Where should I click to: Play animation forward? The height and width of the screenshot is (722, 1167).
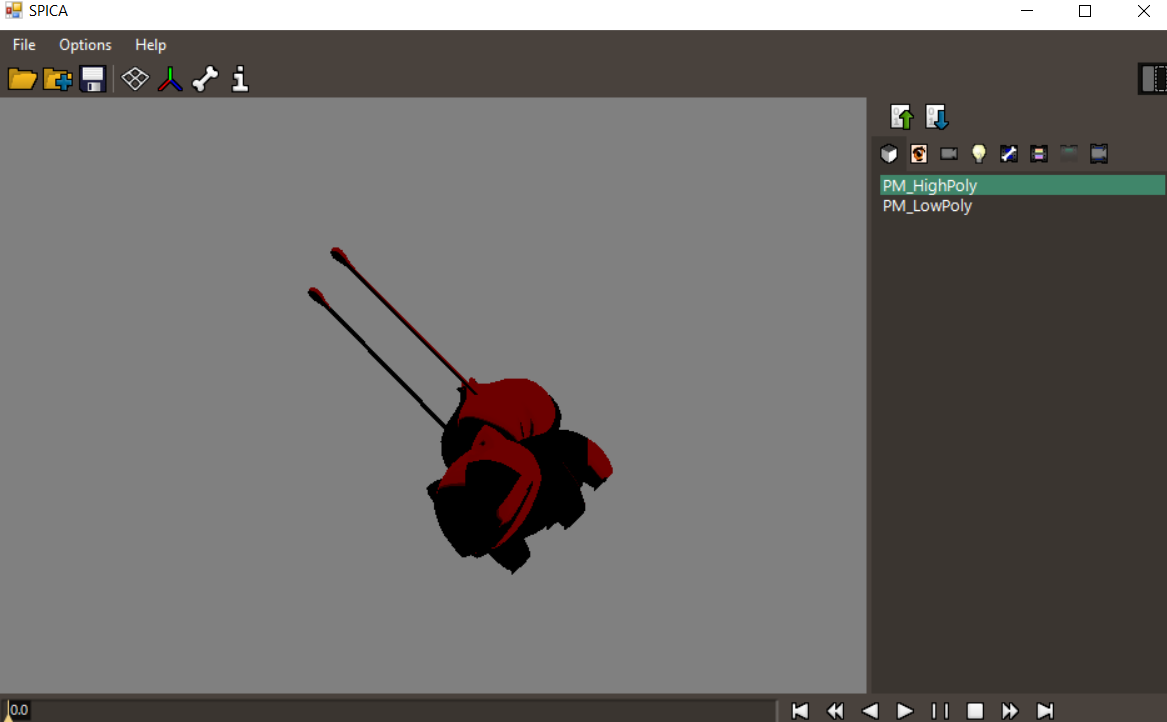905,711
